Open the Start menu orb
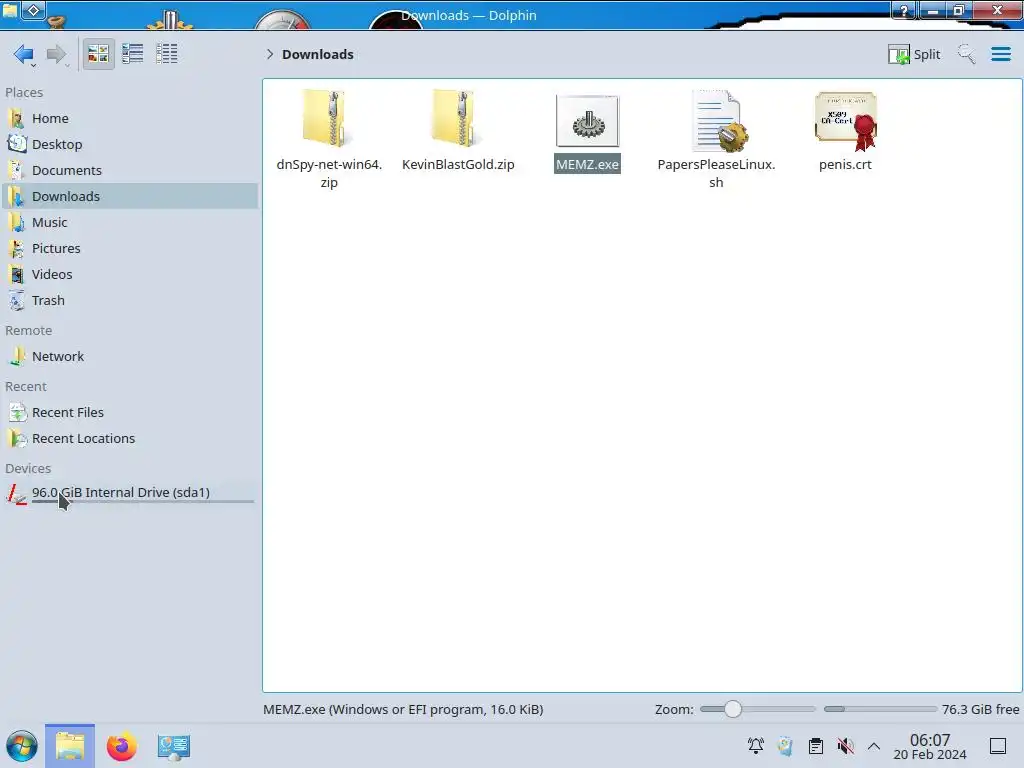Viewport: 1024px width, 768px height. (x=22, y=746)
